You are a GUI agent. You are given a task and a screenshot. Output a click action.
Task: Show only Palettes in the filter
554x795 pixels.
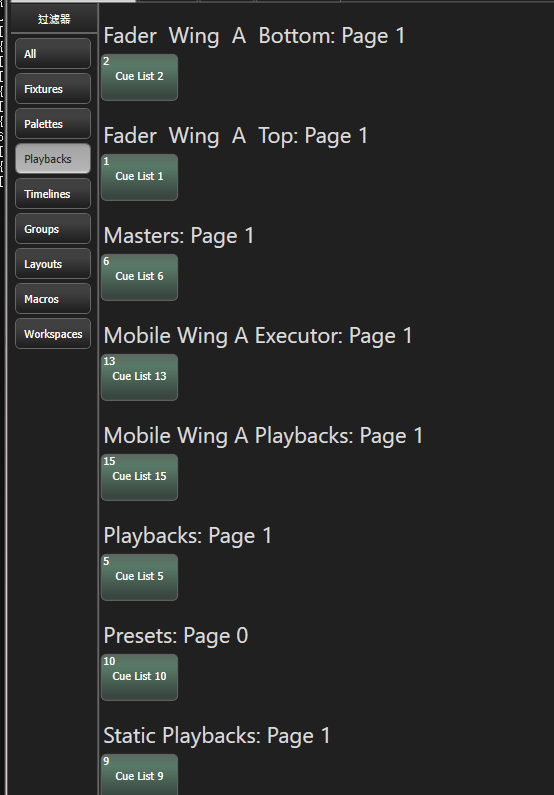pos(53,124)
